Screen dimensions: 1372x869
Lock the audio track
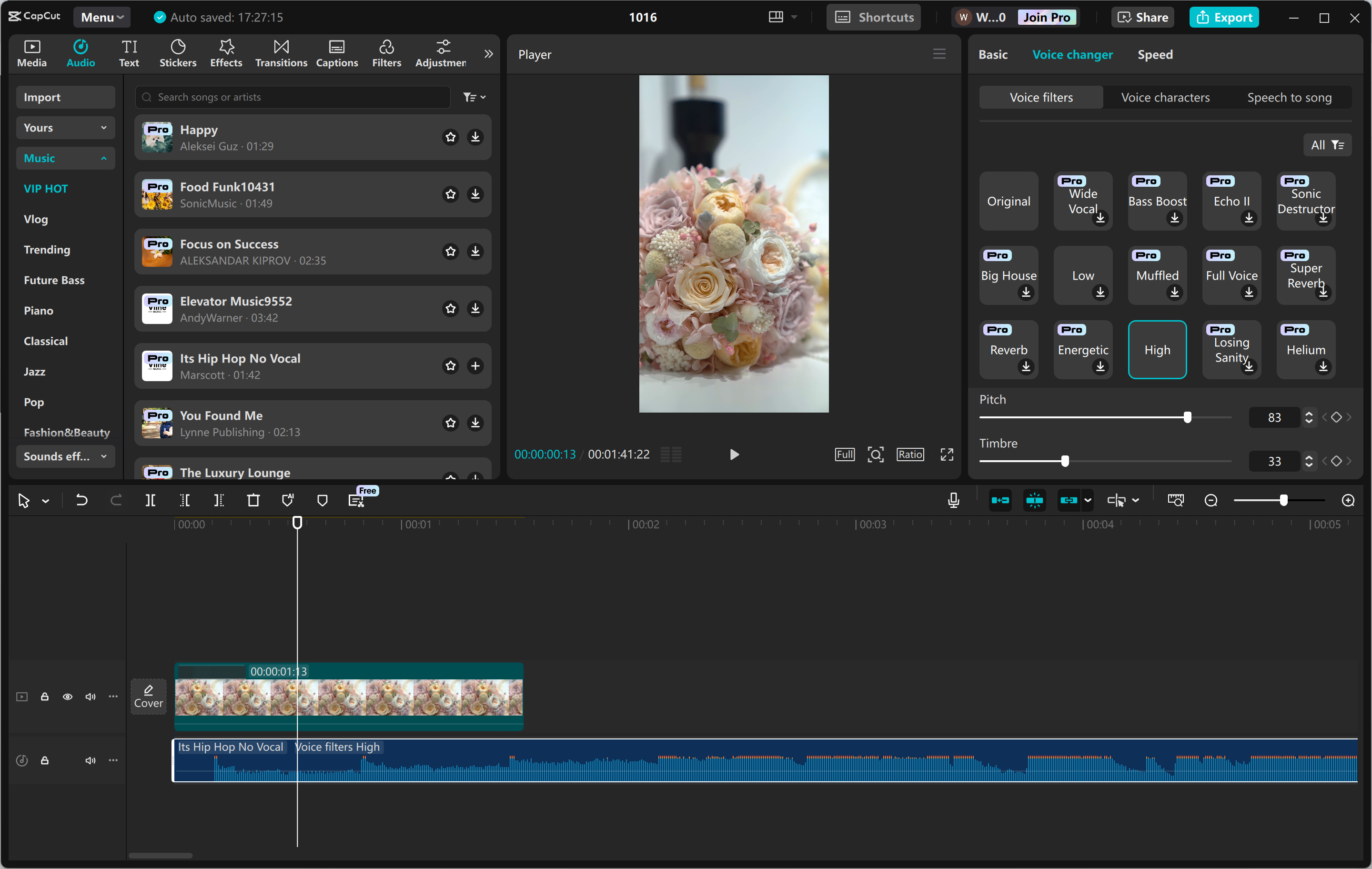pyautogui.click(x=45, y=760)
